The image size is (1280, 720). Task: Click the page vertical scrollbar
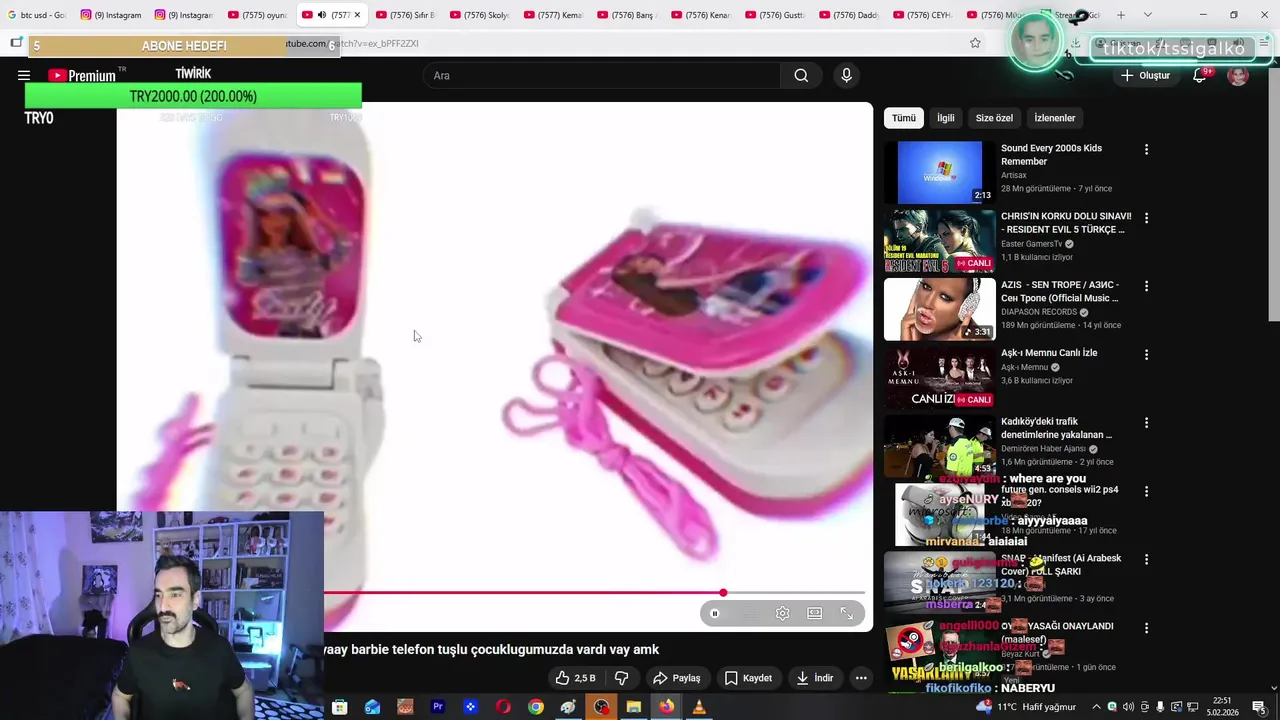(1273, 196)
